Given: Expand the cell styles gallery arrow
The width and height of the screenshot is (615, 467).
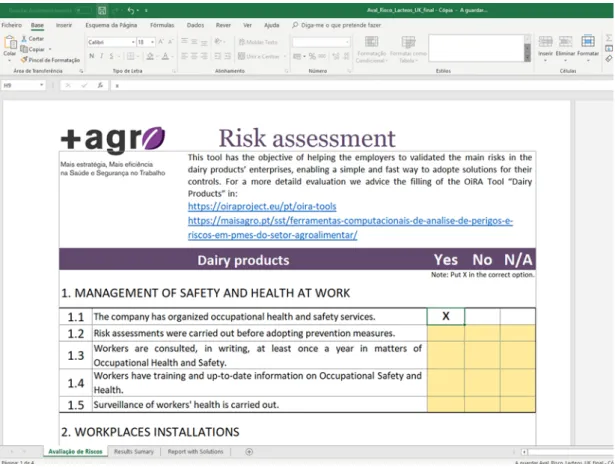Looking at the screenshot, I should point(528,58).
